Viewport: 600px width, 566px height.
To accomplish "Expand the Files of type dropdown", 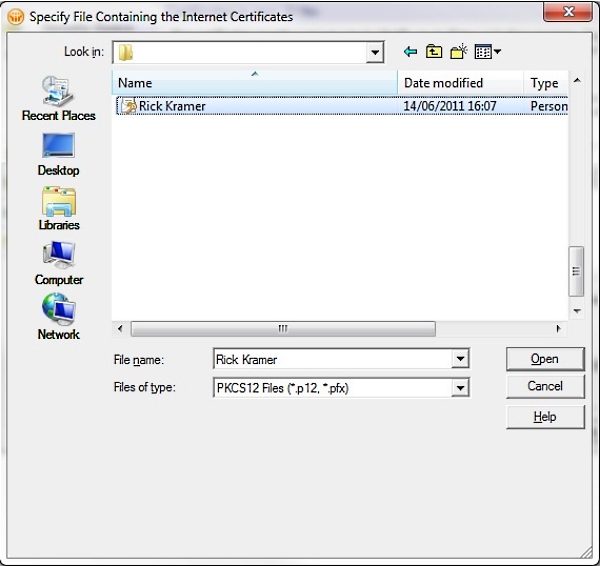I will 460,388.
